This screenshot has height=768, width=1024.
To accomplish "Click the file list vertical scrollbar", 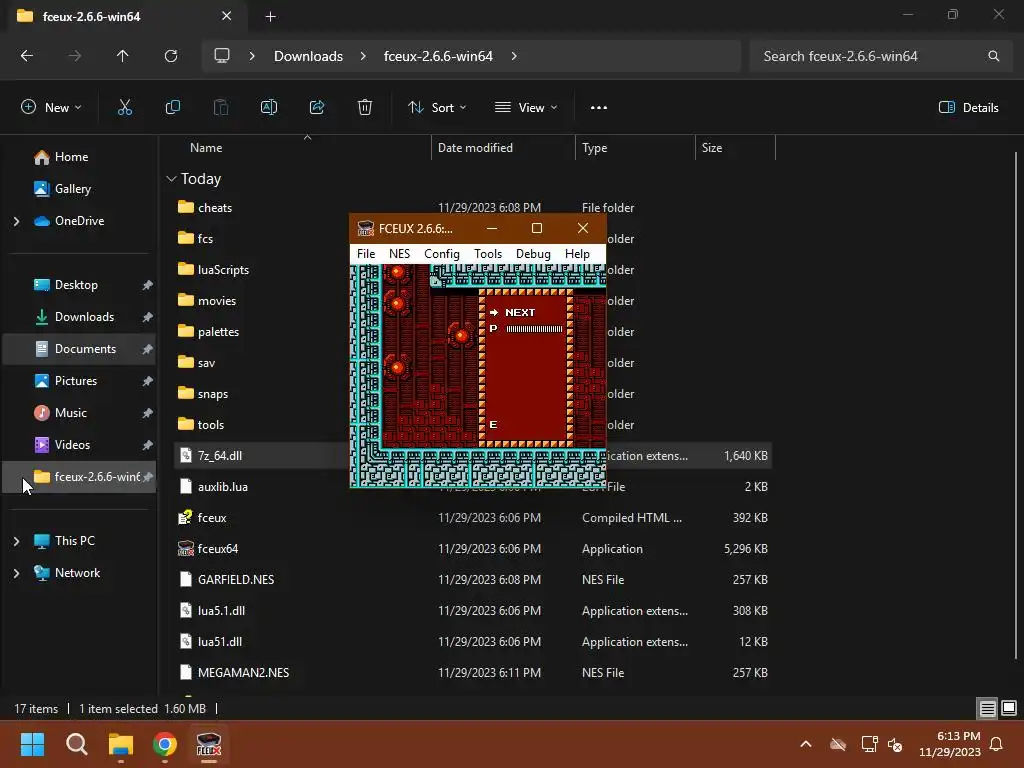I will coord(1016,405).
